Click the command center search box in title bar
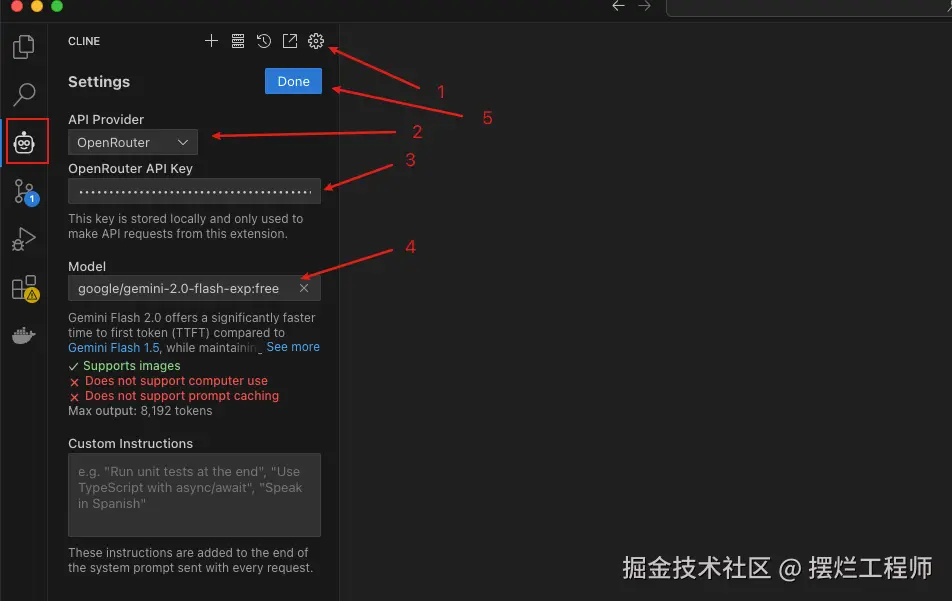The height and width of the screenshot is (601, 952). pyautogui.click(x=809, y=7)
